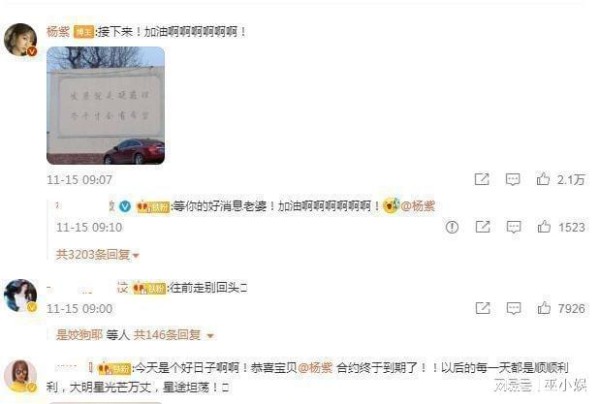Open @杨紫 mention in the 09:10 reply
600x404 pixels.
click(417, 206)
